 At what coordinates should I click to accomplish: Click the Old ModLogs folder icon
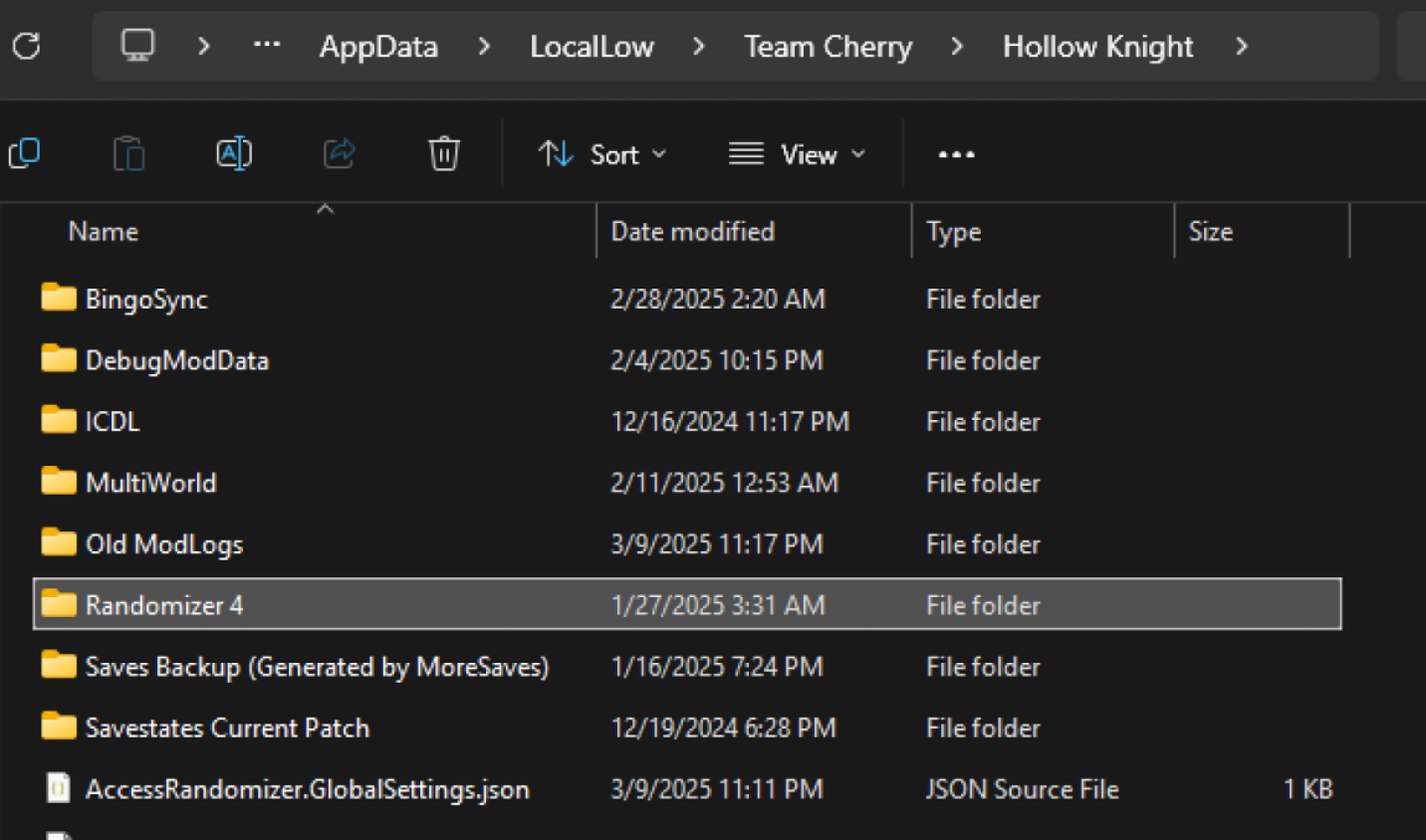pos(59,542)
